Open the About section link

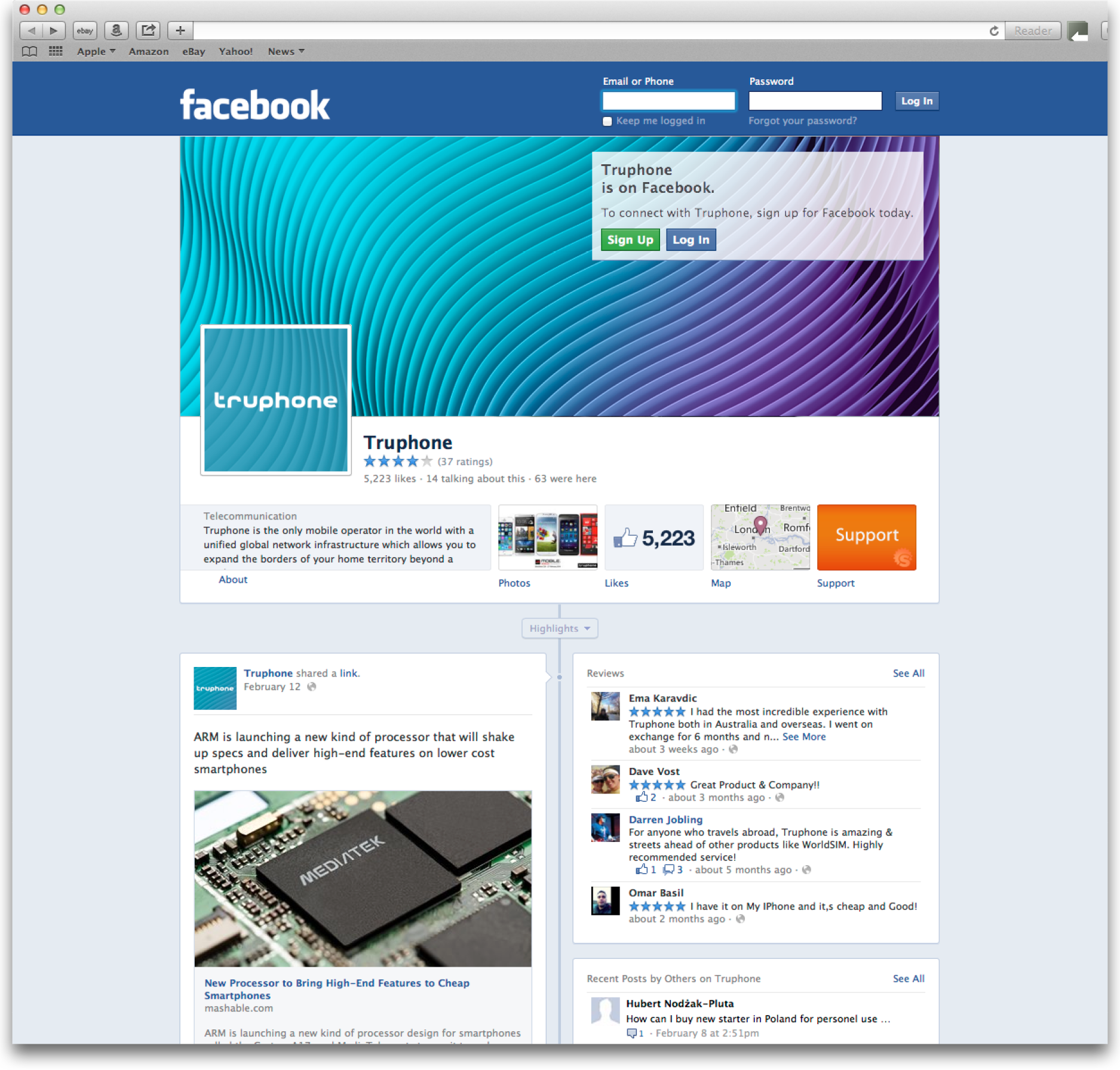point(233,579)
